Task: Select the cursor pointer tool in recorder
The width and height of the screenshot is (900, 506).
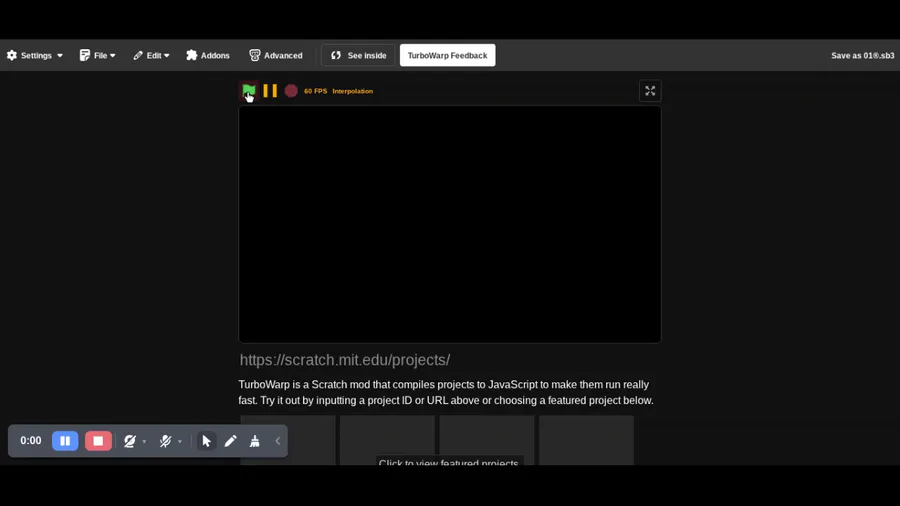Action: click(x=207, y=441)
